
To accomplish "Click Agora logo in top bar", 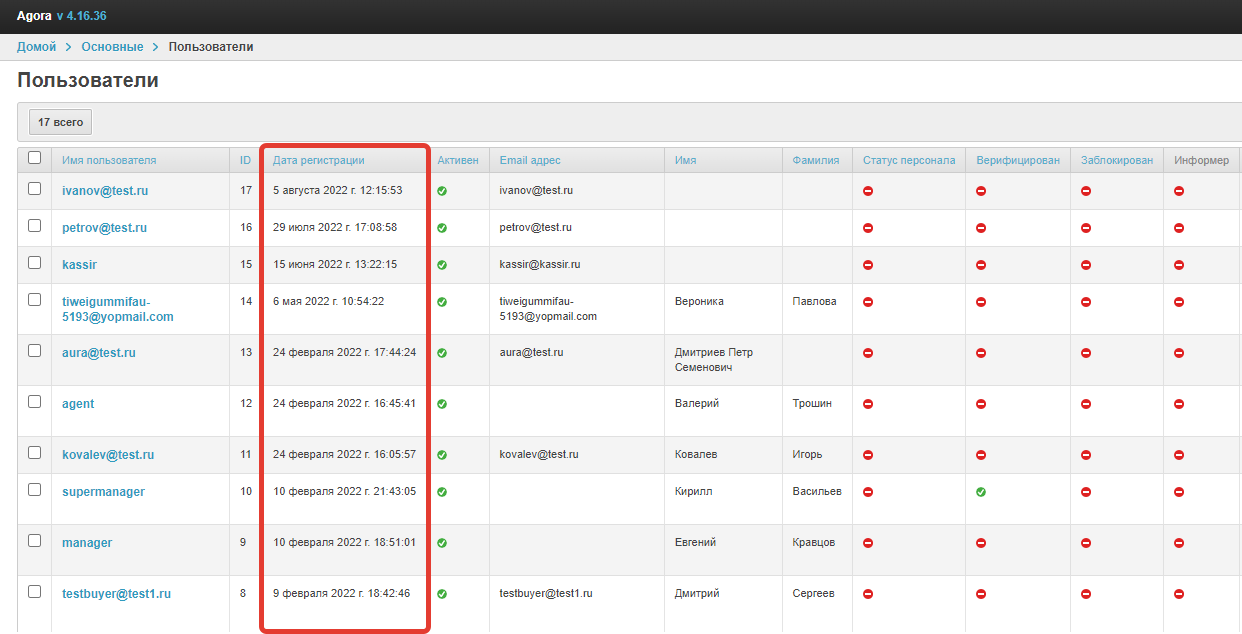I will tap(33, 16).
